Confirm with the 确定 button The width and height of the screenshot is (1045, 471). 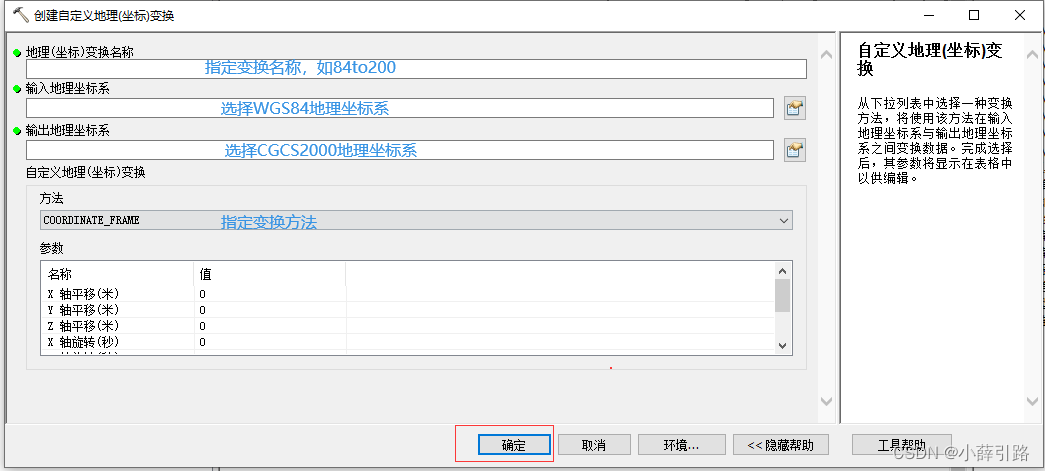[x=514, y=445]
